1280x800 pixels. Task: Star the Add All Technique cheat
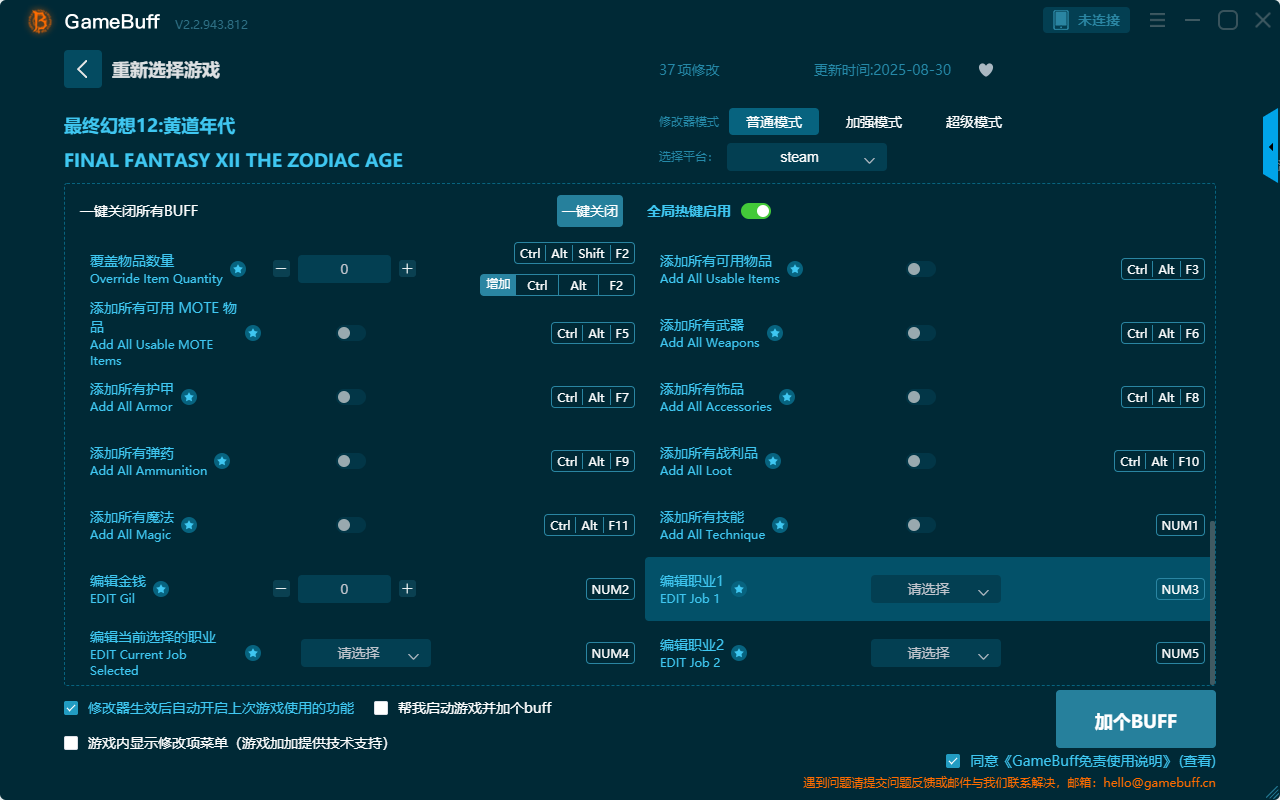point(780,525)
